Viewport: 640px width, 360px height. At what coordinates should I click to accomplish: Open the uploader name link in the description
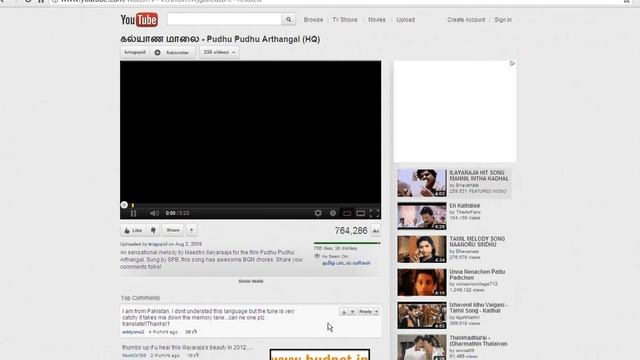[x=158, y=244]
